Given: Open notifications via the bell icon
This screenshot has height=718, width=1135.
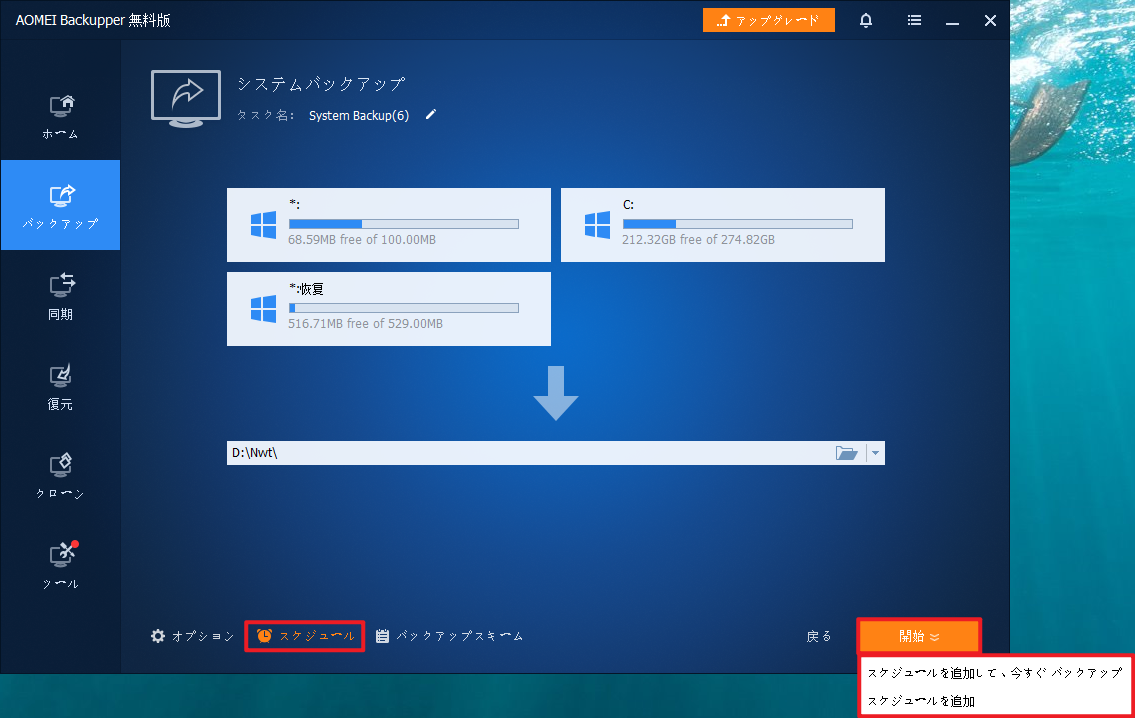Looking at the screenshot, I should coord(866,20).
